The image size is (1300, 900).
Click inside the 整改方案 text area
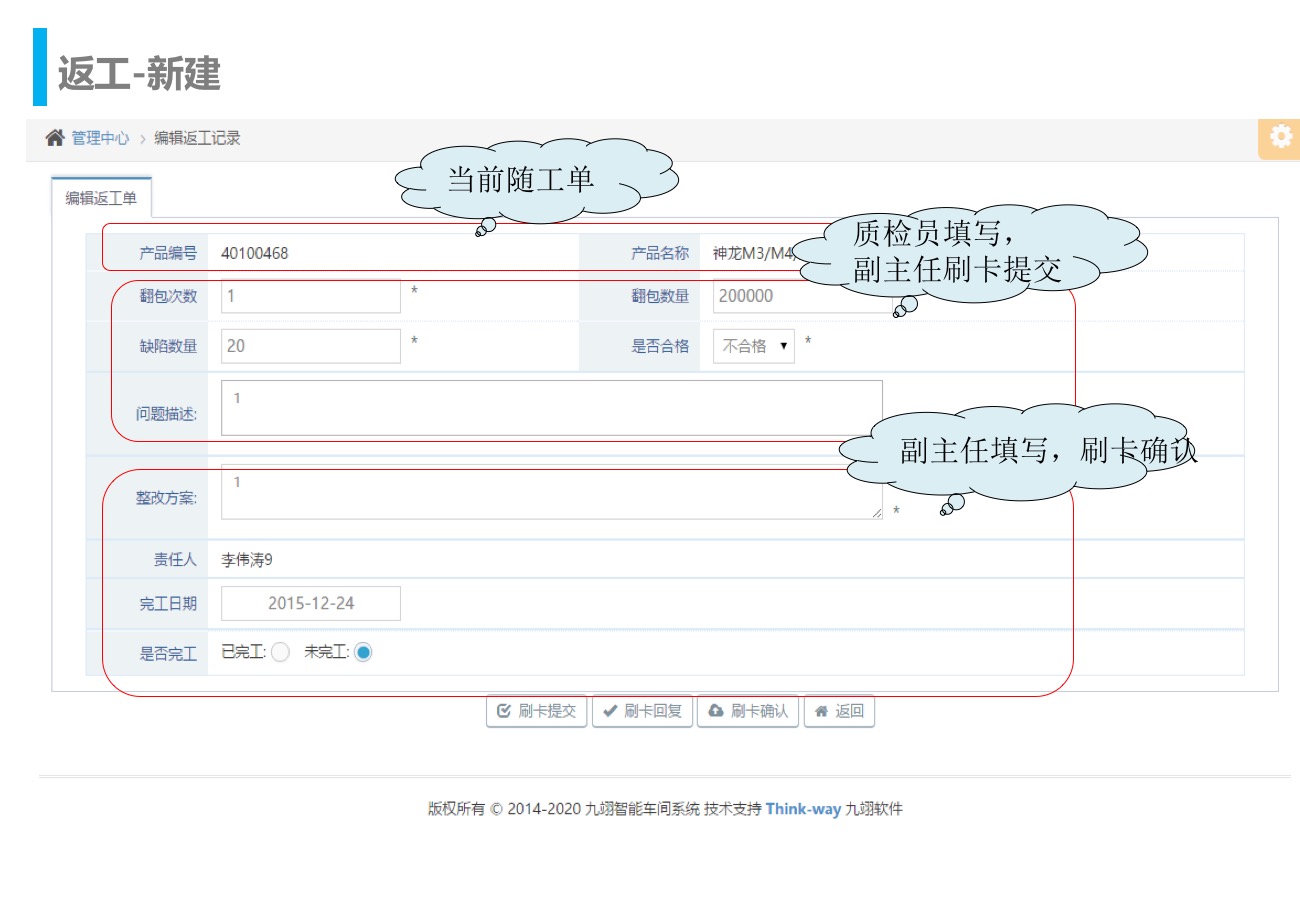pyautogui.click(x=550, y=493)
